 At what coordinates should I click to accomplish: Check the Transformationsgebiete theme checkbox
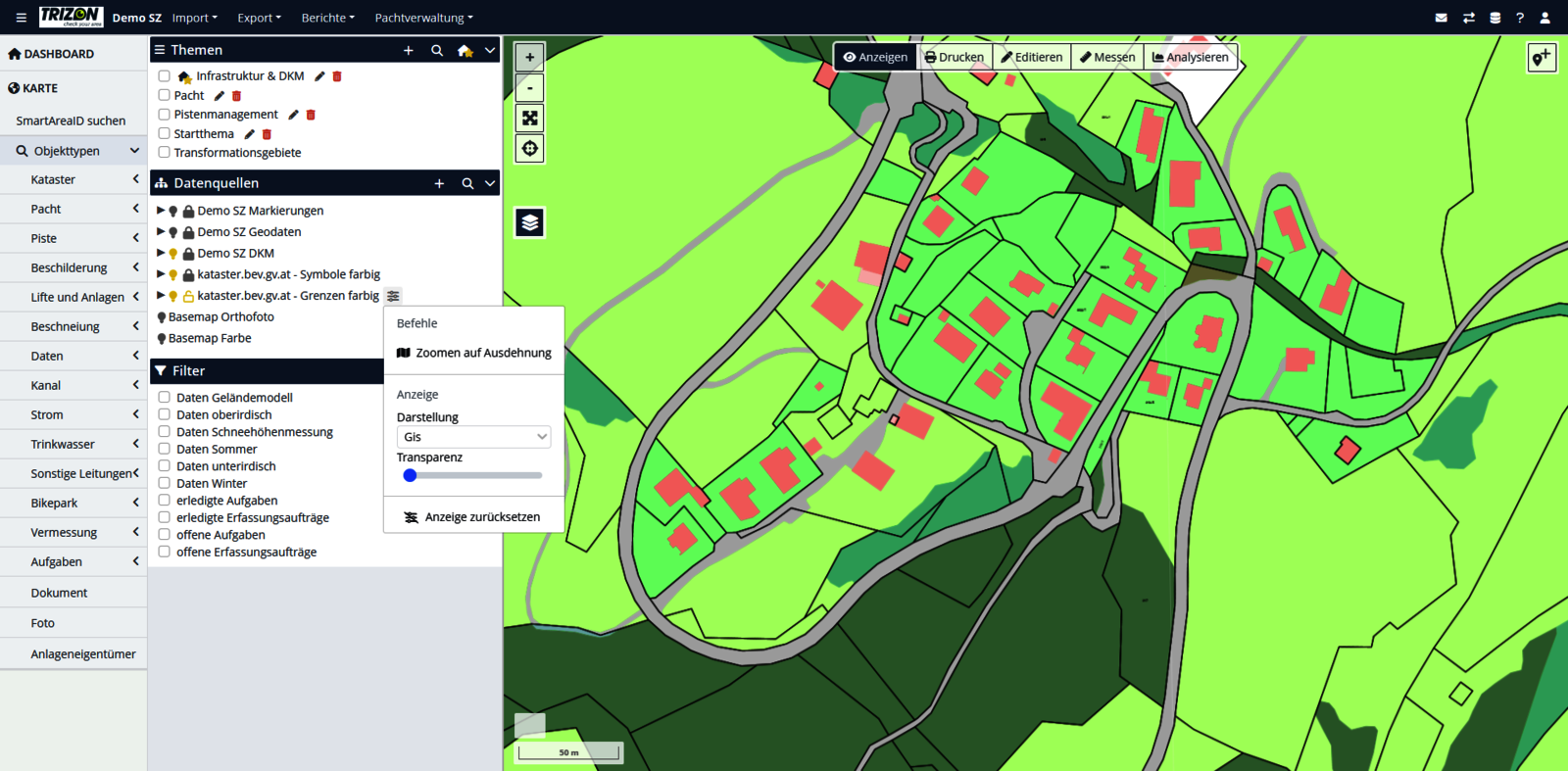[165, 153]
